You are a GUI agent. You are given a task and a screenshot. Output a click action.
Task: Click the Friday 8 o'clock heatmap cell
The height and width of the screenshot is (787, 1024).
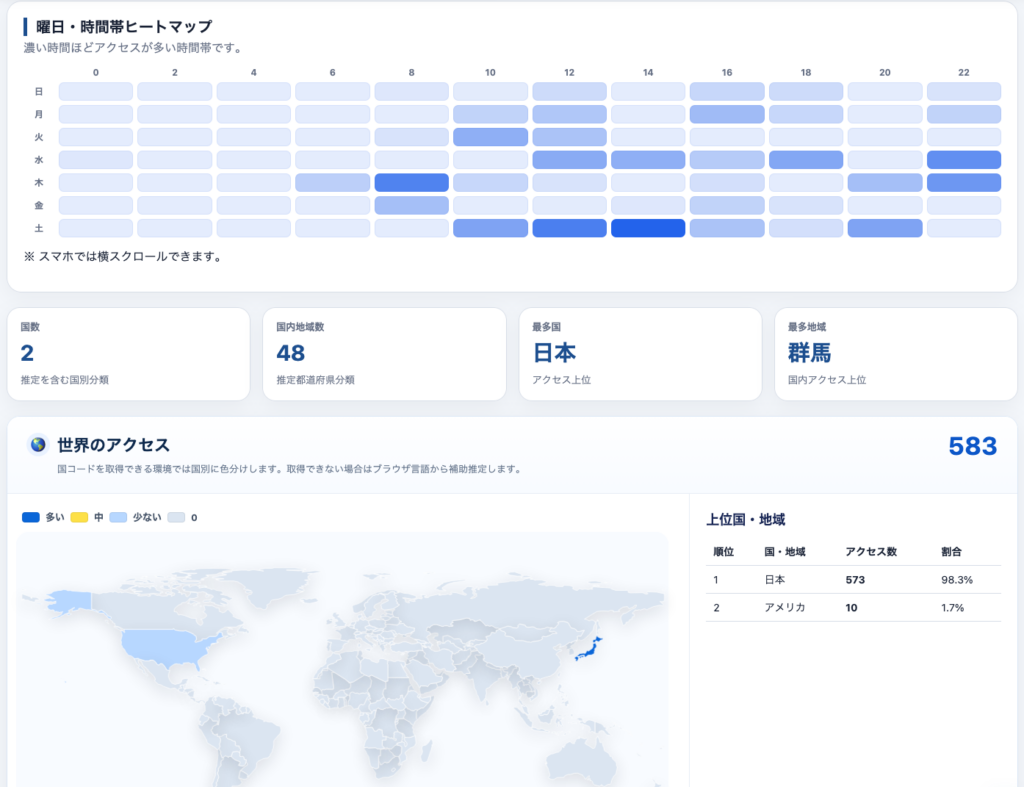click(x=411, y=205)
